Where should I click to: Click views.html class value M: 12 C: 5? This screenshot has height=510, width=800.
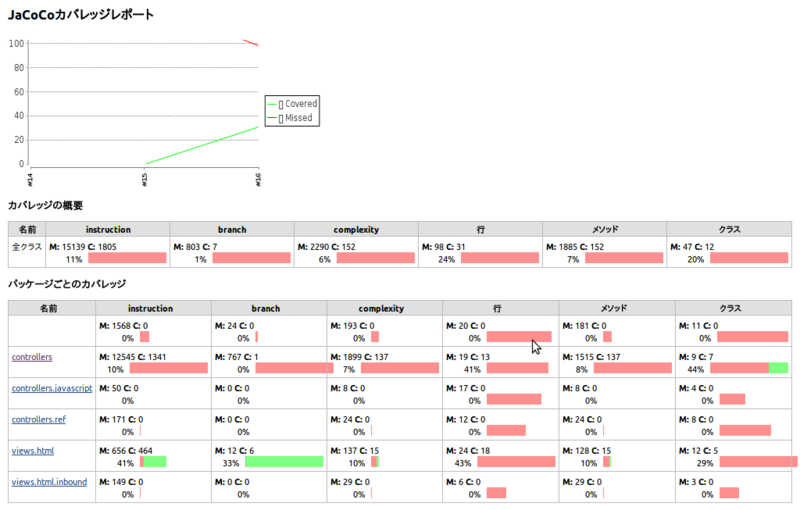698,451
